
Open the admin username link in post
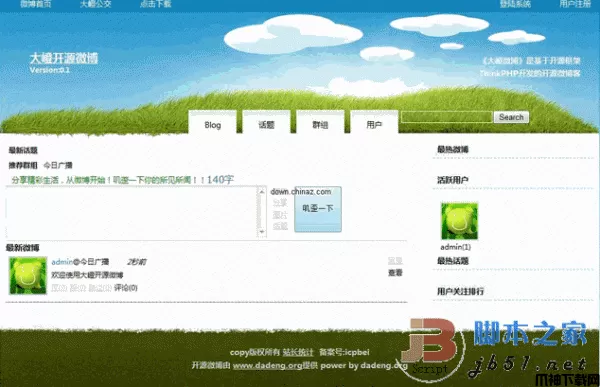[62, 262]
